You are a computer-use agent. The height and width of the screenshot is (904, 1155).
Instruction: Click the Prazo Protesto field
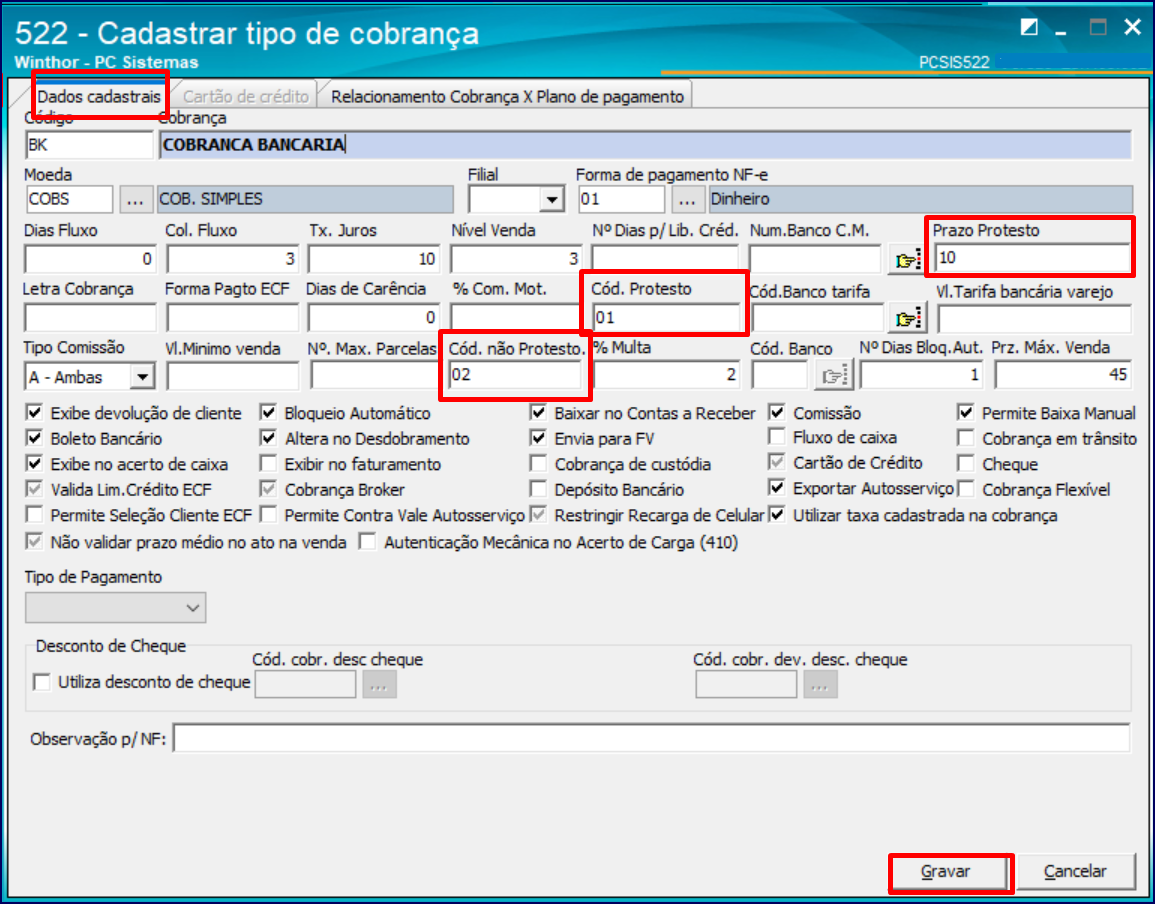(x=1032, y=258)
